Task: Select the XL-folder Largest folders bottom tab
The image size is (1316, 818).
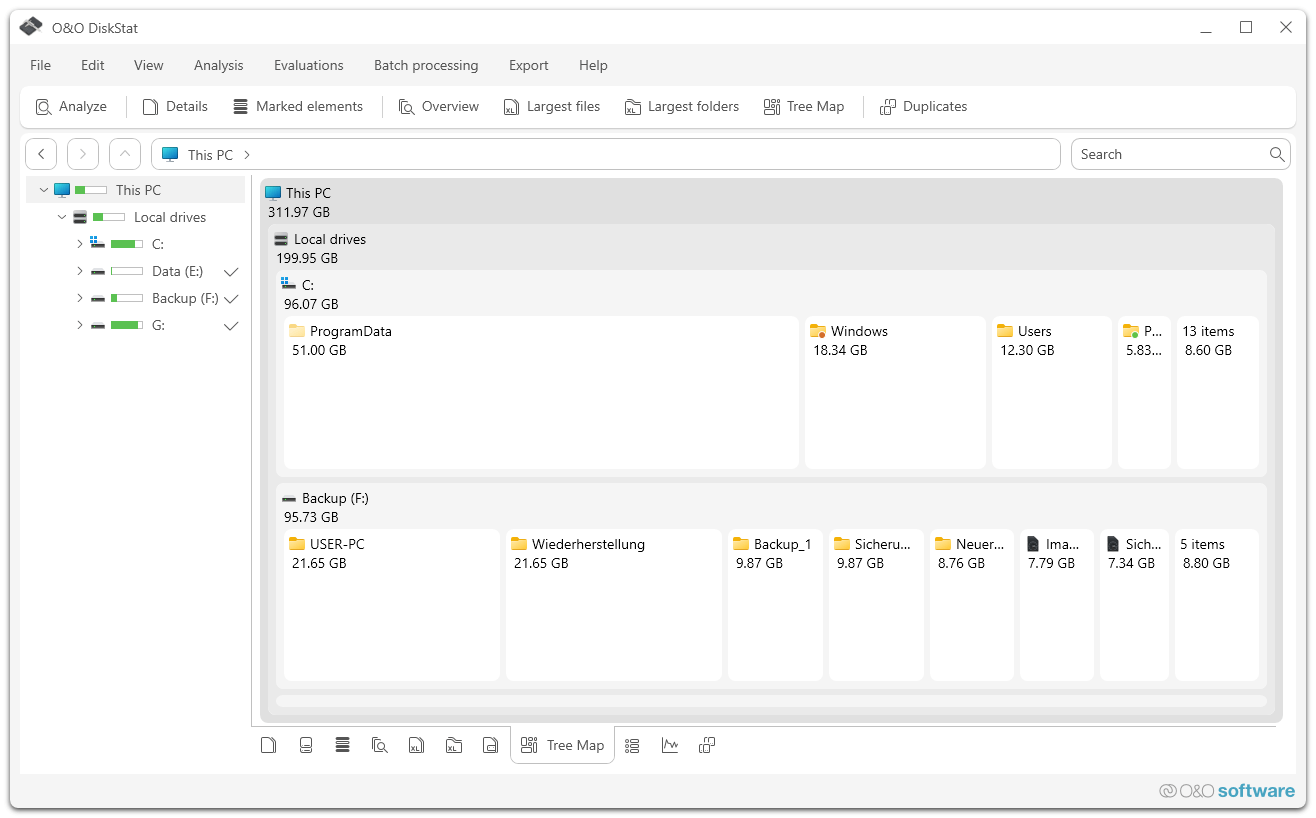Action: [x=453, y=745]
